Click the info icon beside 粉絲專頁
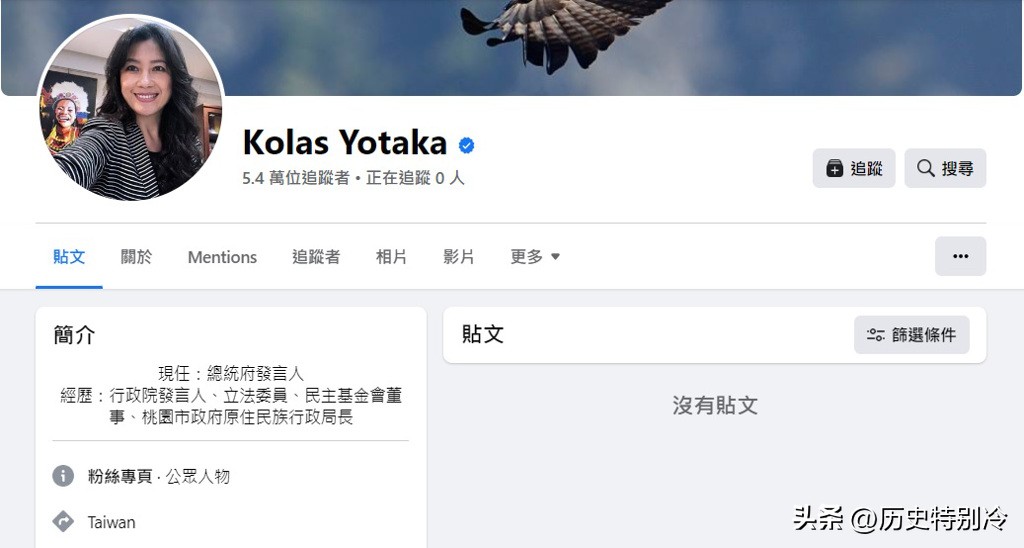The width and height of the screenshot is (1024, 548). pyautogui.click(x=63, y=476)
